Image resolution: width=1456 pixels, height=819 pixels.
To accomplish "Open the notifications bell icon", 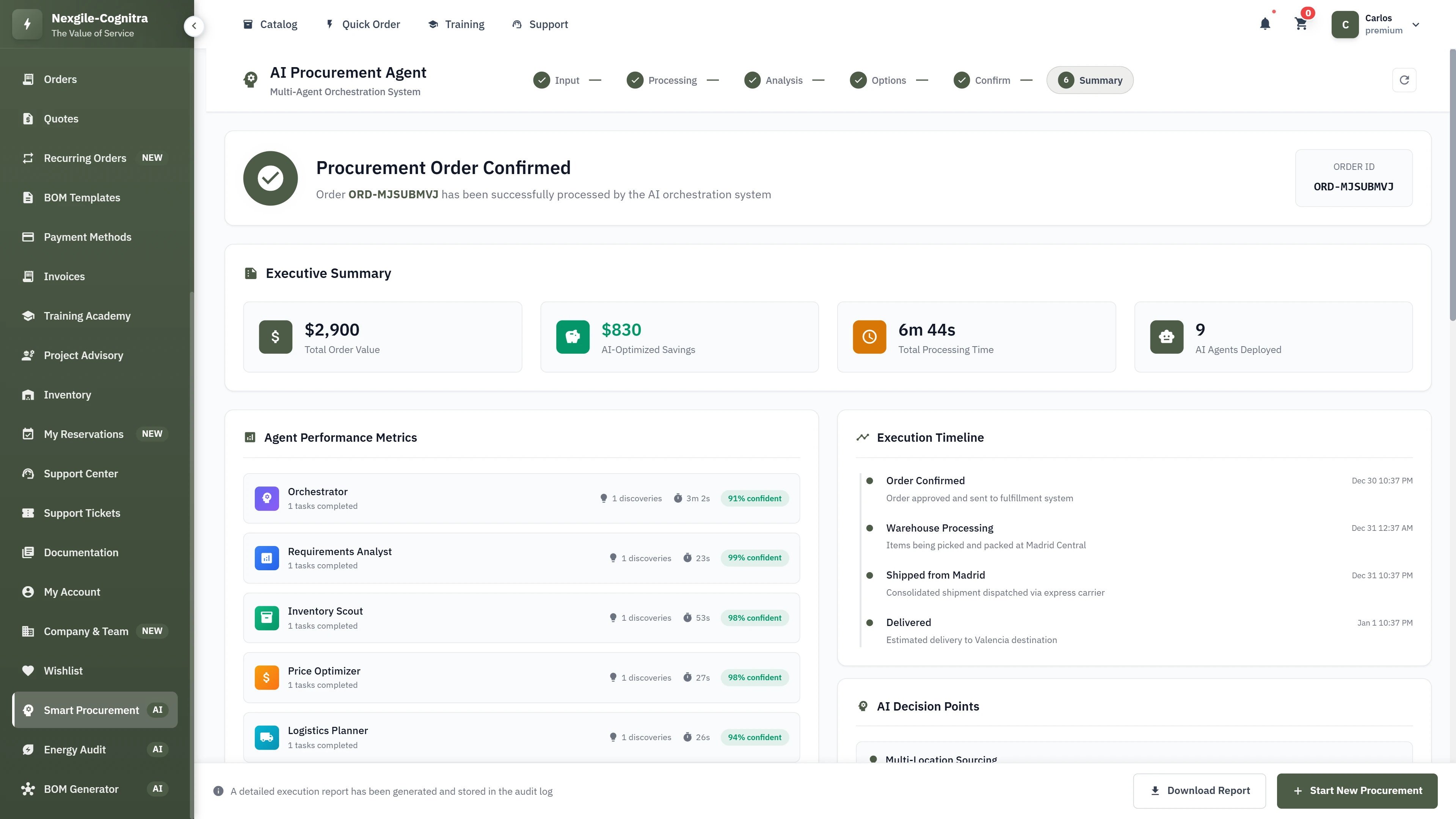I will tap(1265, 24).
